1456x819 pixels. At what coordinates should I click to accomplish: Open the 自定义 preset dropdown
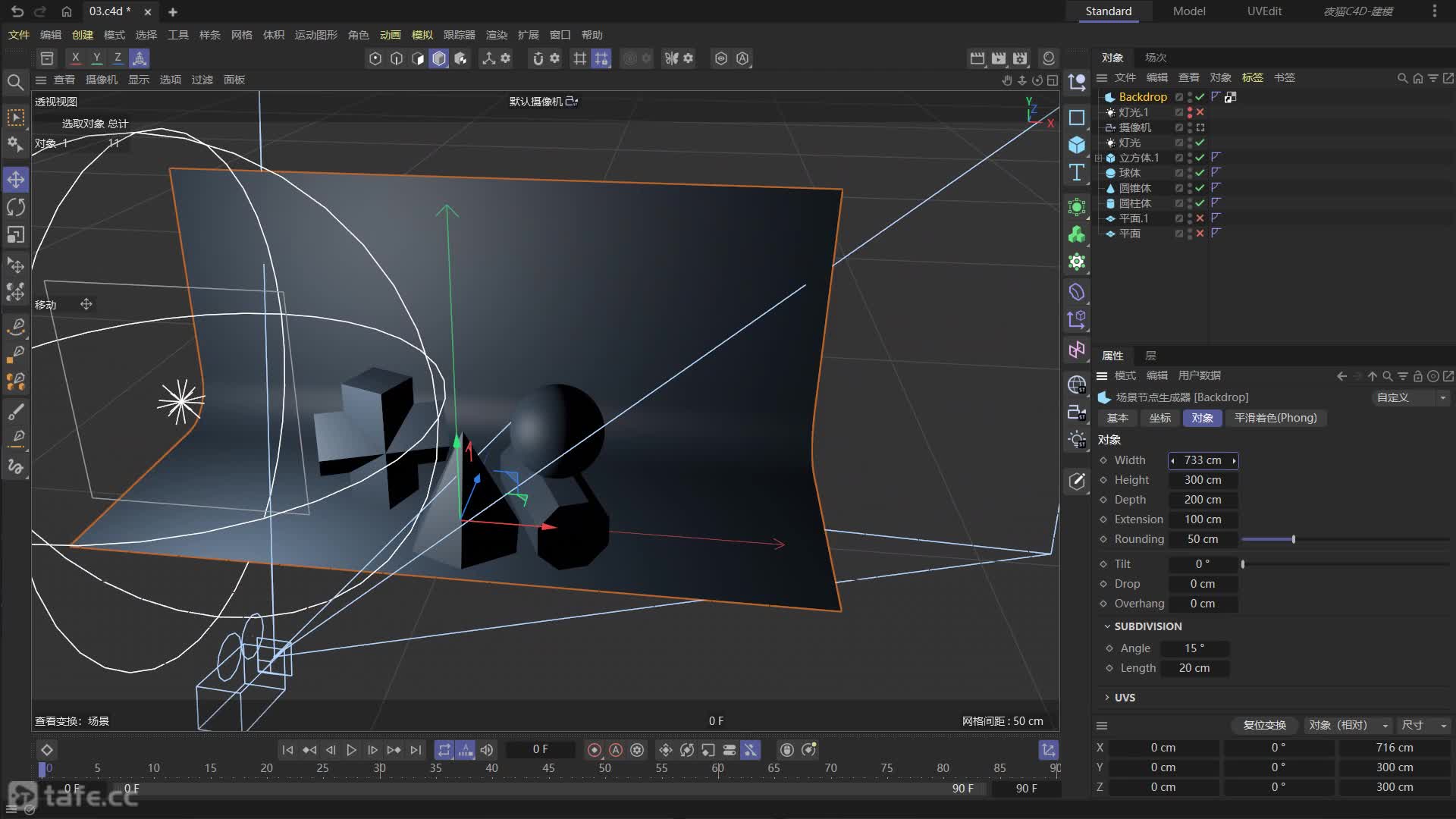[1411, 397]
